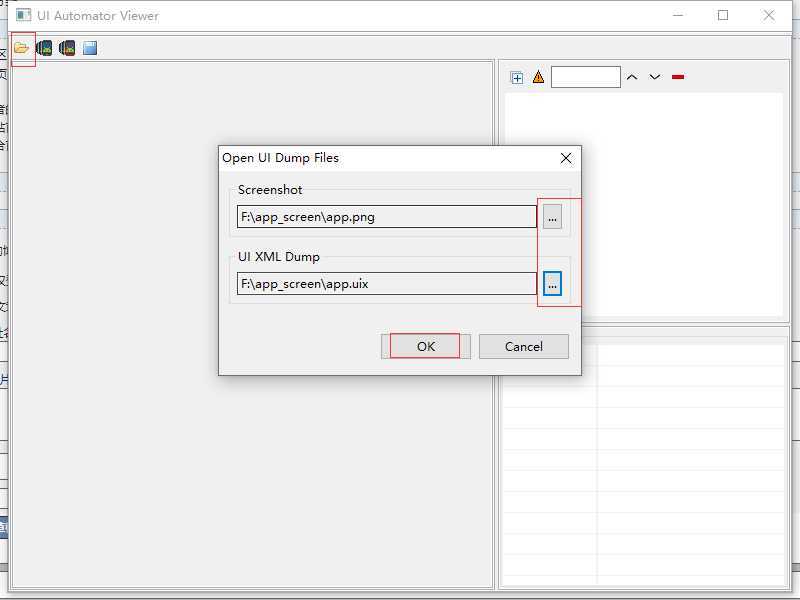This screenshot has width=800, height=600.
Task: Cancel the Open UI Dump Files dialog
Action: point(523,346)
